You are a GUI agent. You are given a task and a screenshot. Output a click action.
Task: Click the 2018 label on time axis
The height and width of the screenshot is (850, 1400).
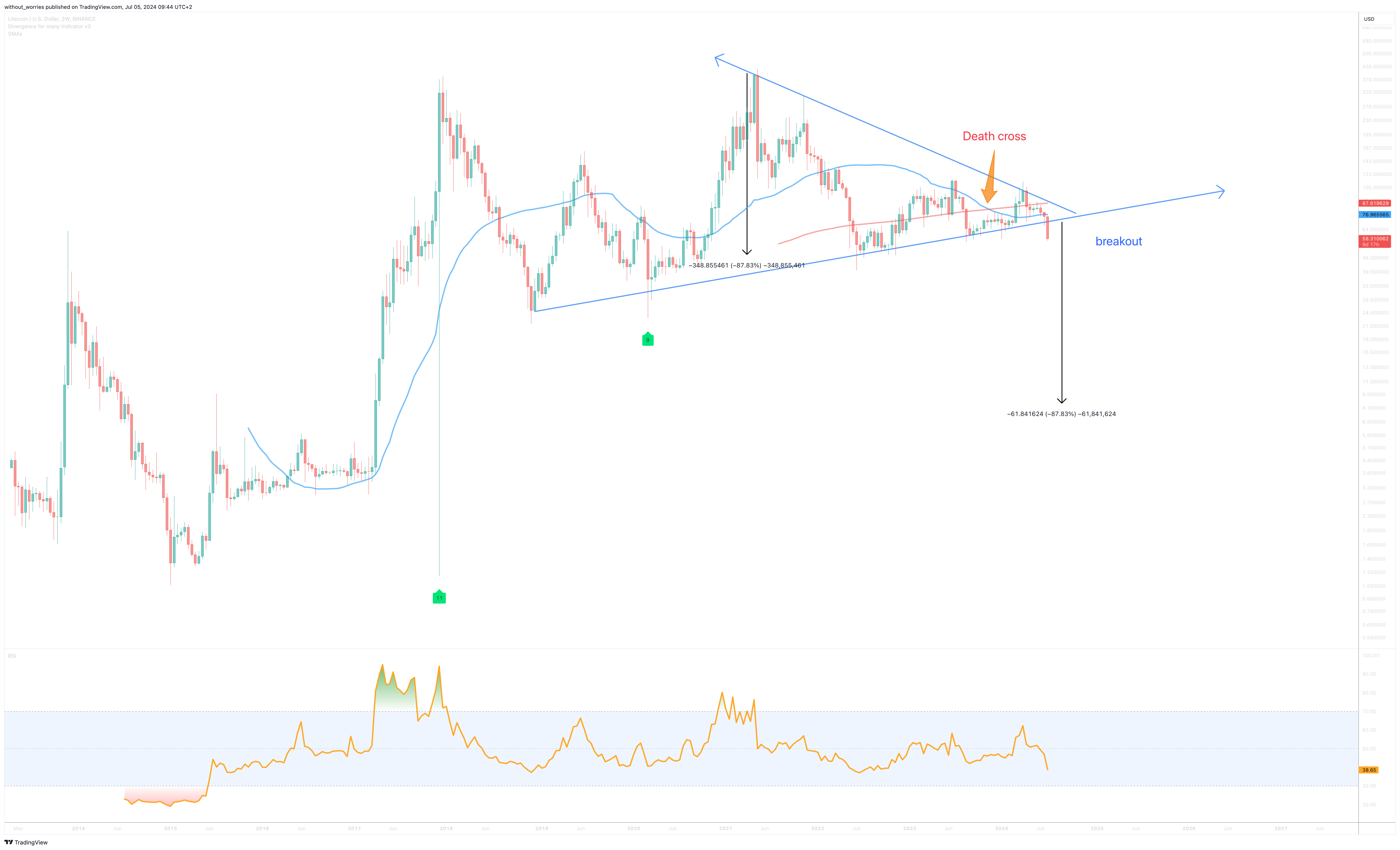pos(447,828)
